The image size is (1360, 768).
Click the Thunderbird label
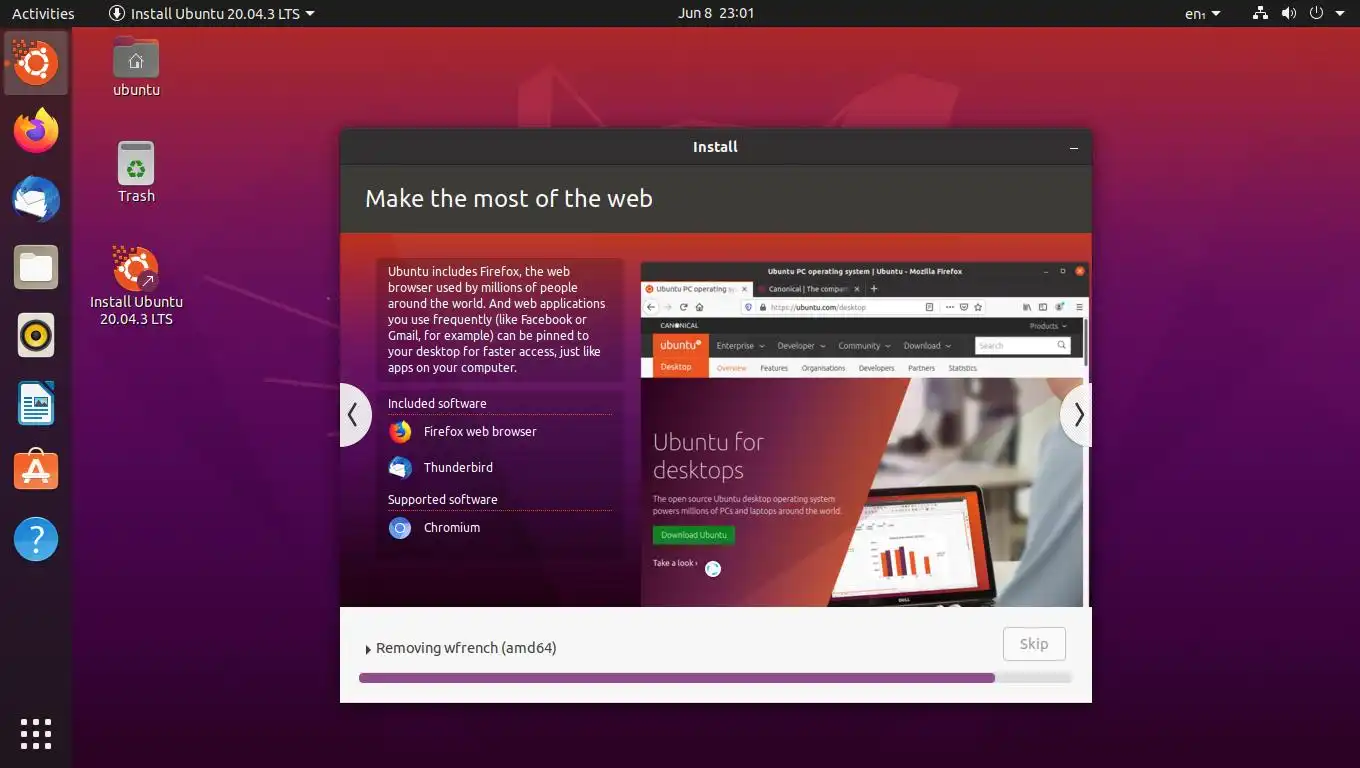[458, 467]
